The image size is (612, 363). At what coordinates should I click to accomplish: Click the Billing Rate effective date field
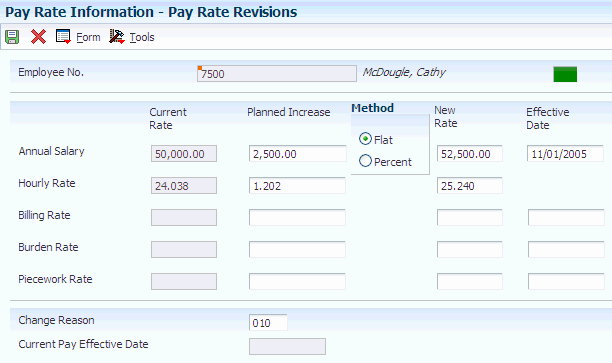[x=566, y=217]
